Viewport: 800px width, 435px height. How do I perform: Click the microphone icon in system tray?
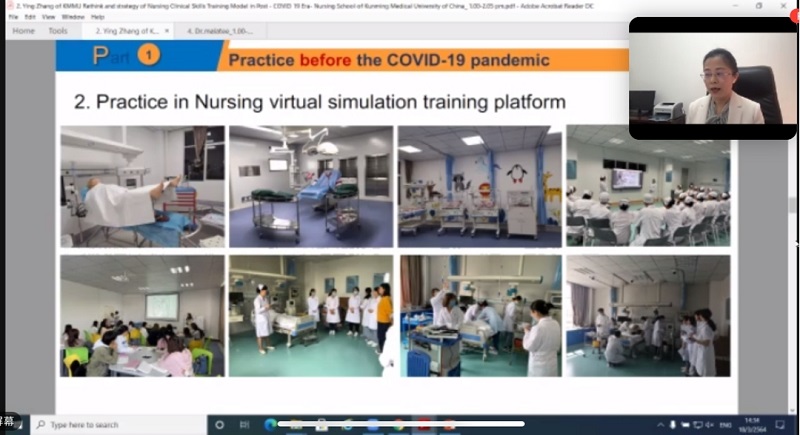point(673,425)
